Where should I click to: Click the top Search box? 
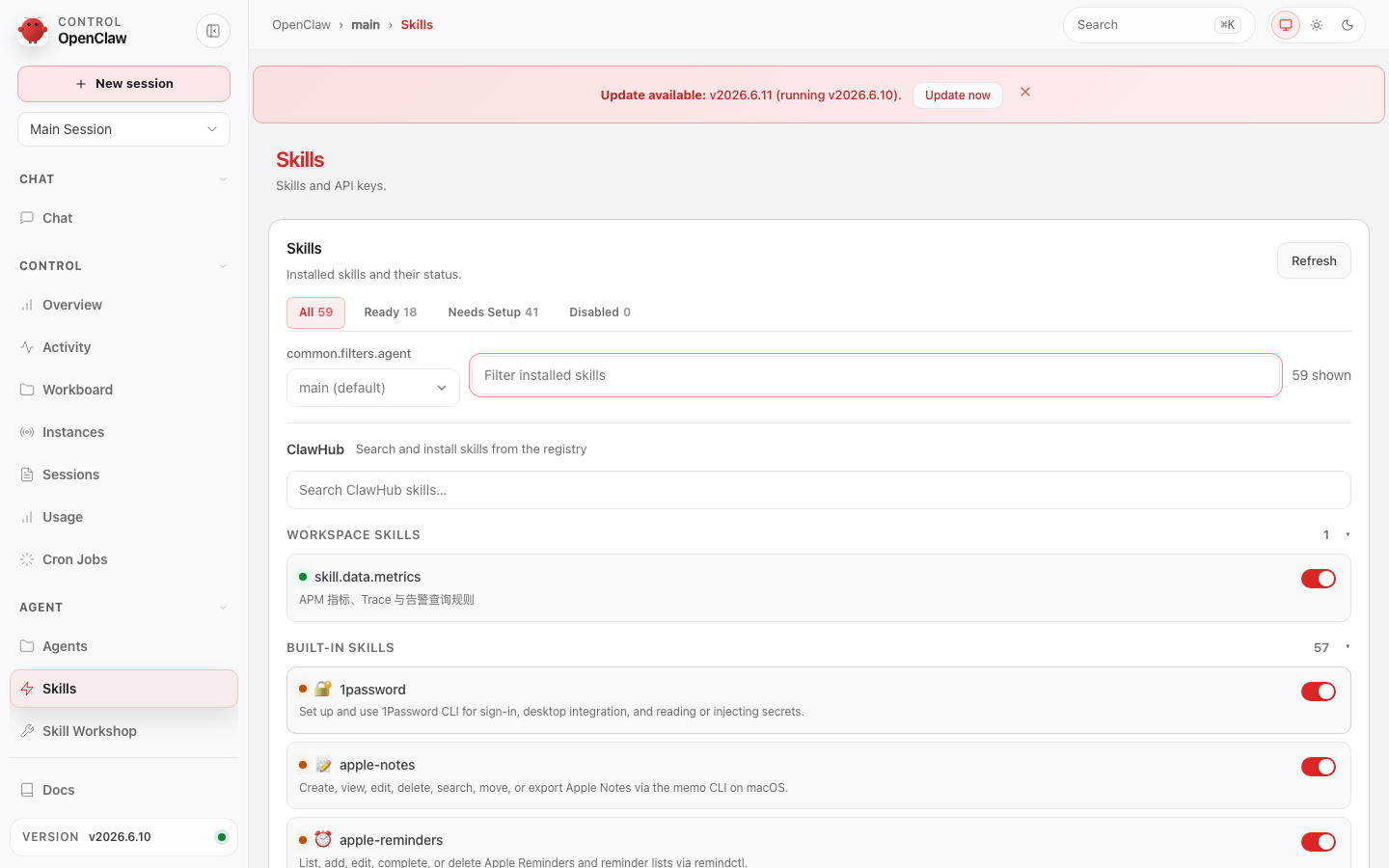(1158, 25)
